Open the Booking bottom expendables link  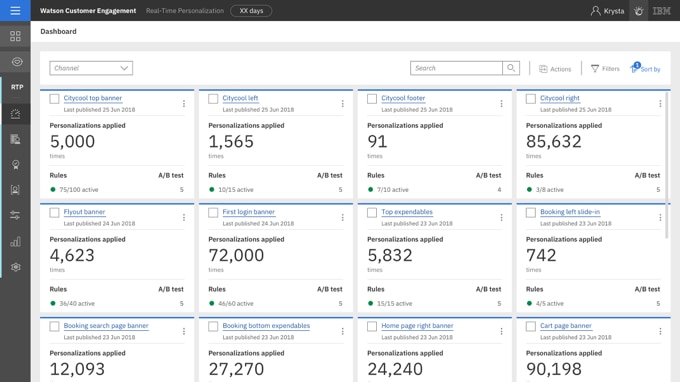pos(266,325)
